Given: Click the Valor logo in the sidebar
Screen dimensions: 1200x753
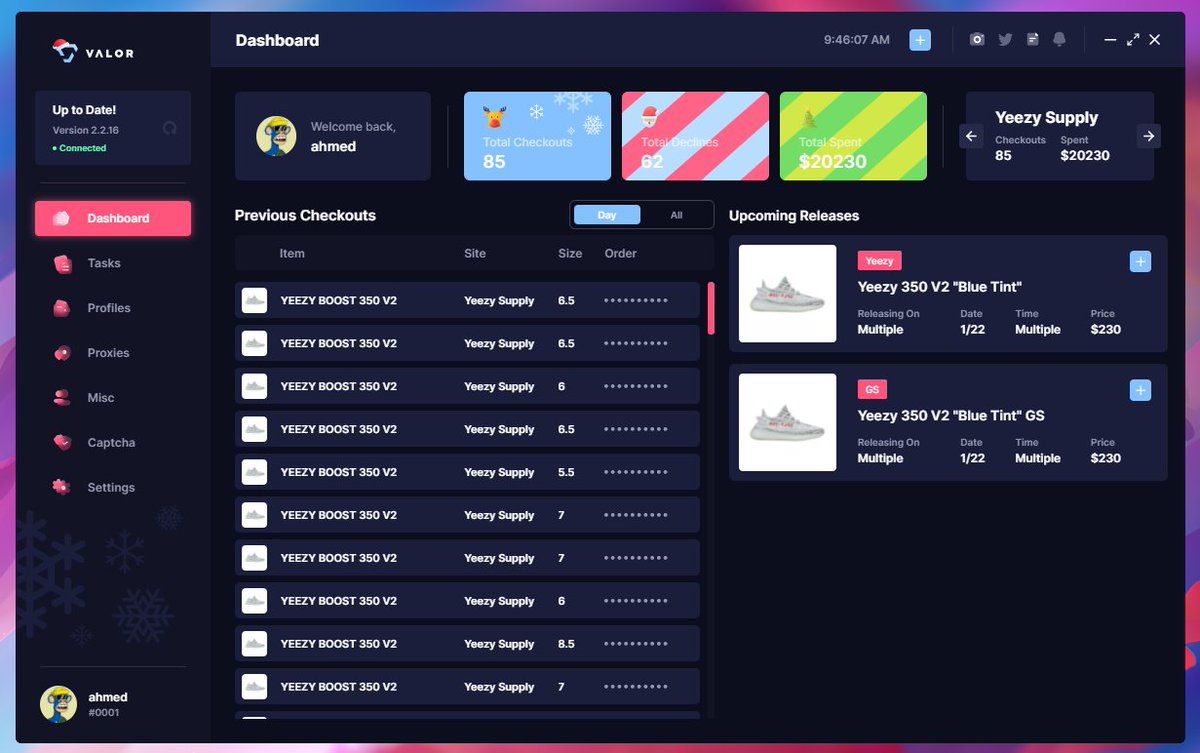Looking at the screenshot, I should (93, 50).
